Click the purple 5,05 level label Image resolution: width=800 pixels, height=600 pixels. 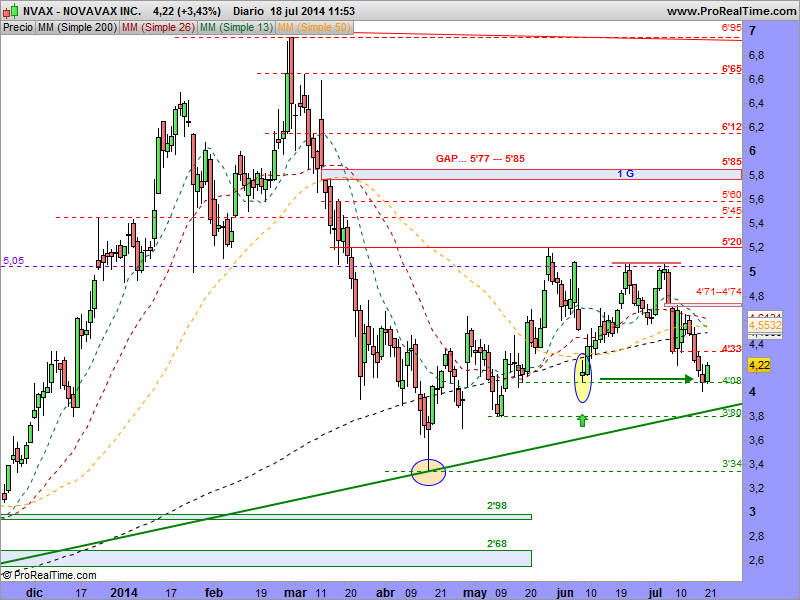coord(13,261)
